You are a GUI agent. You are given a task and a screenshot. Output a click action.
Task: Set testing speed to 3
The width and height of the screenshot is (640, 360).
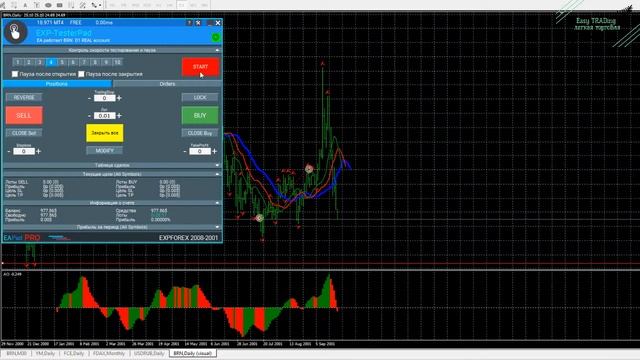(x=40, y=62)
